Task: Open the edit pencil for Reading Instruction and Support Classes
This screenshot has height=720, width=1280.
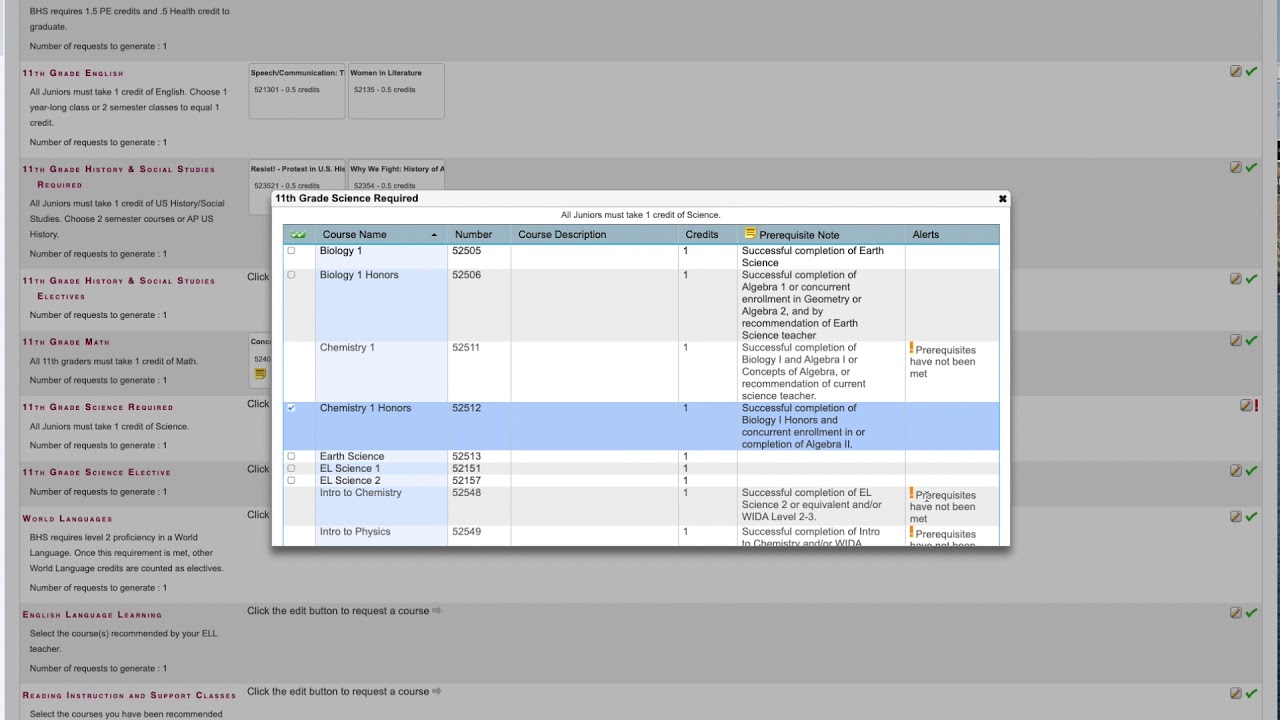Action: tap(1236, 694)
